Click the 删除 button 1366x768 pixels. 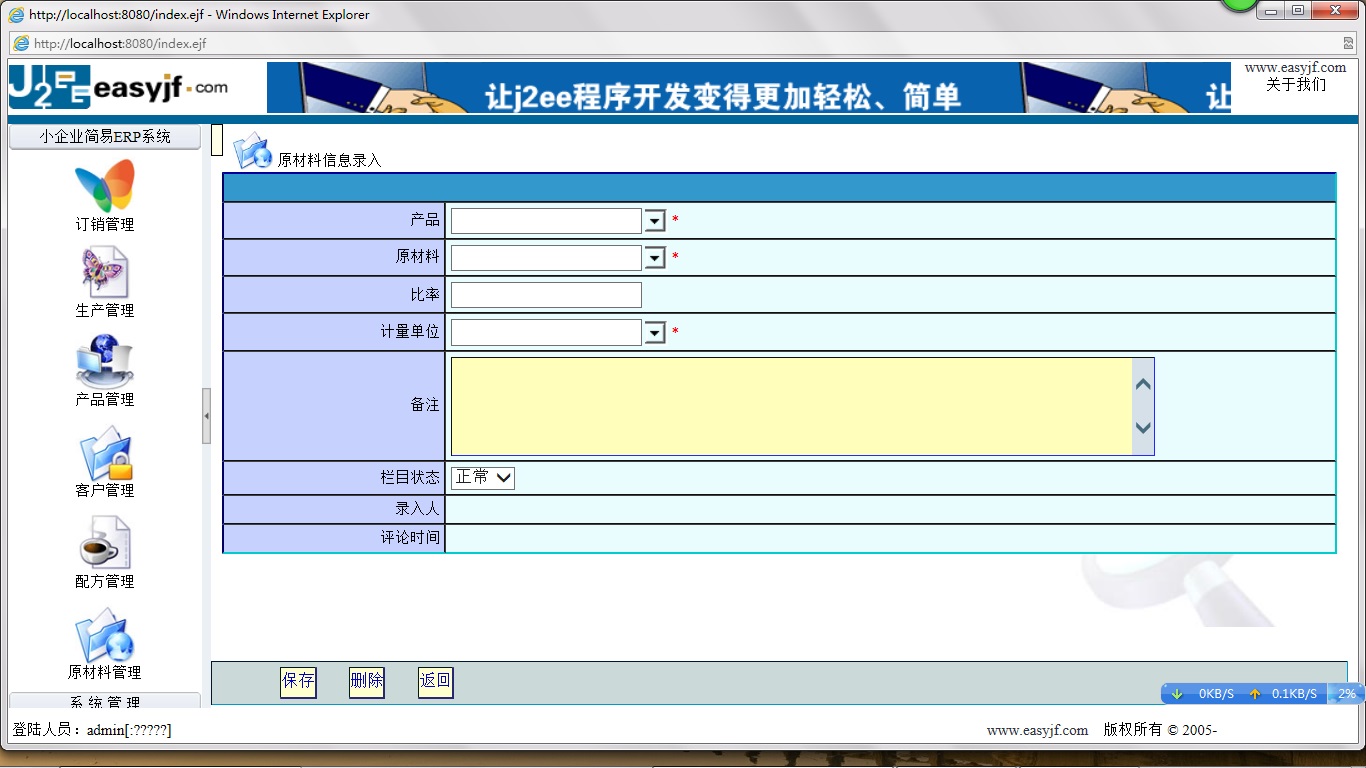(367, 682)
